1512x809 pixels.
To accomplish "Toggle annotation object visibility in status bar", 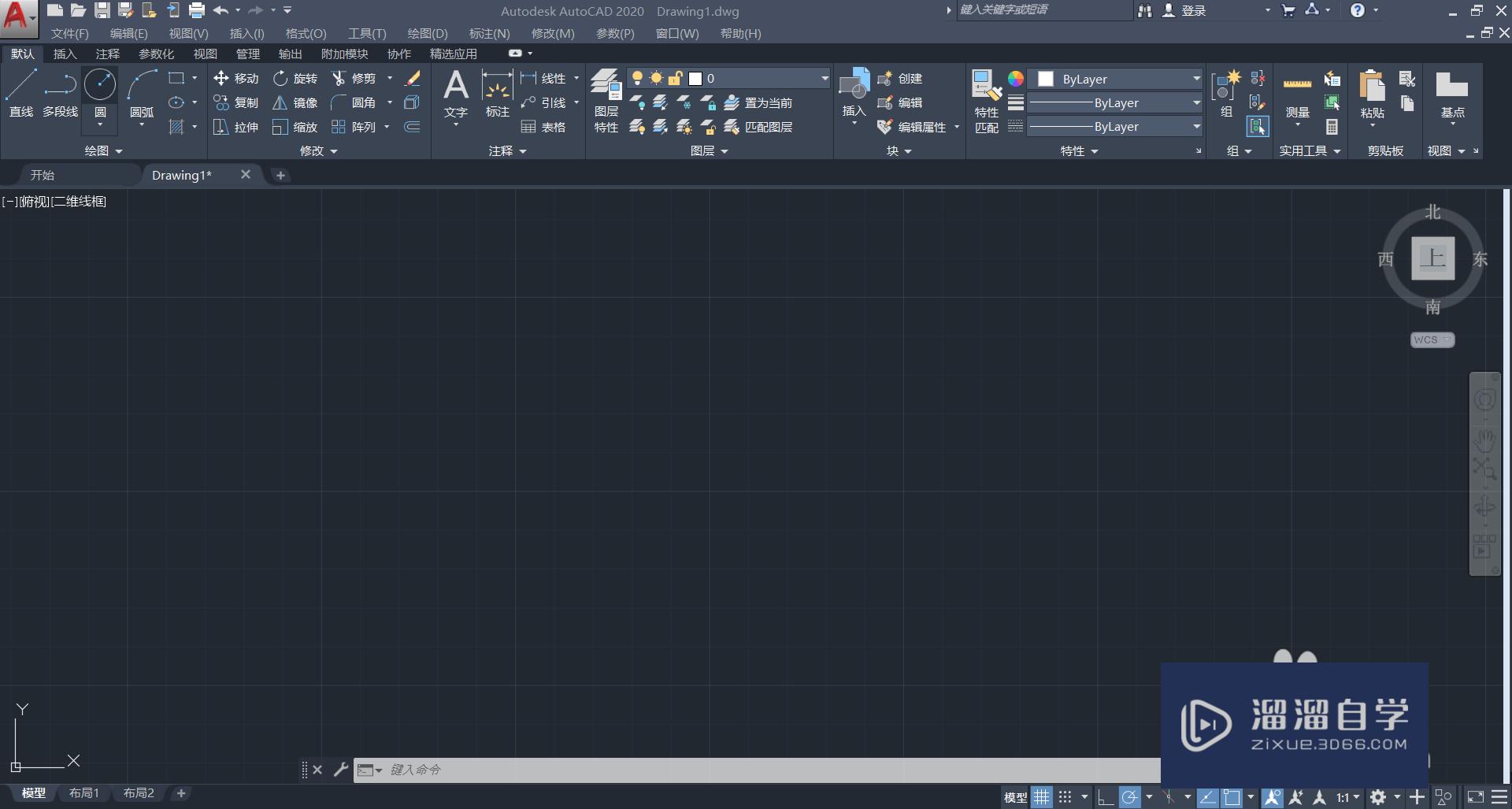I will [x=1272, y=797].
